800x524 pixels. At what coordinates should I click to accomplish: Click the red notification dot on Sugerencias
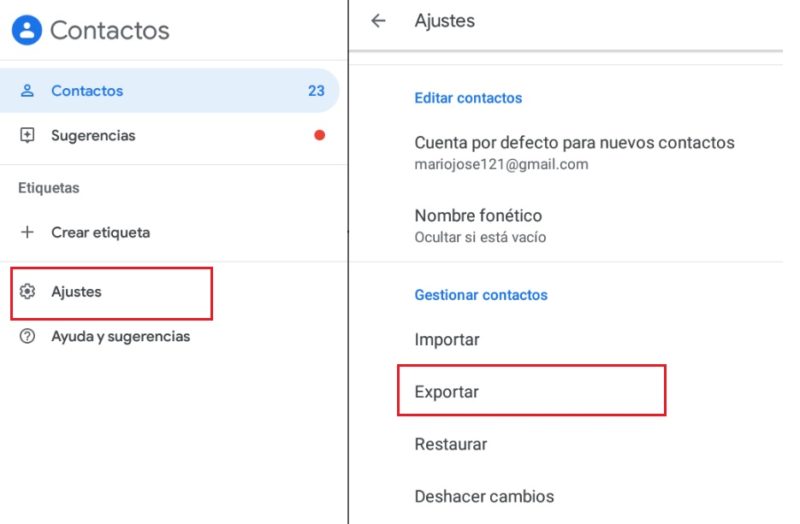click(x=319, y=135)
